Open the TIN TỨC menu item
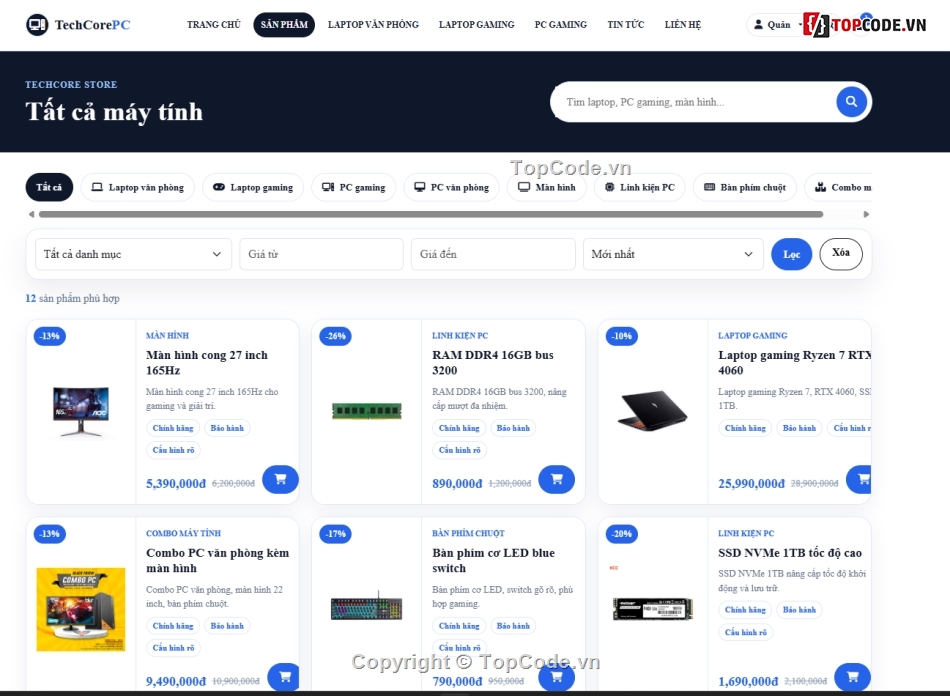Screen dimensions: 950x696 pyautogui.click(x=626, y=25)
